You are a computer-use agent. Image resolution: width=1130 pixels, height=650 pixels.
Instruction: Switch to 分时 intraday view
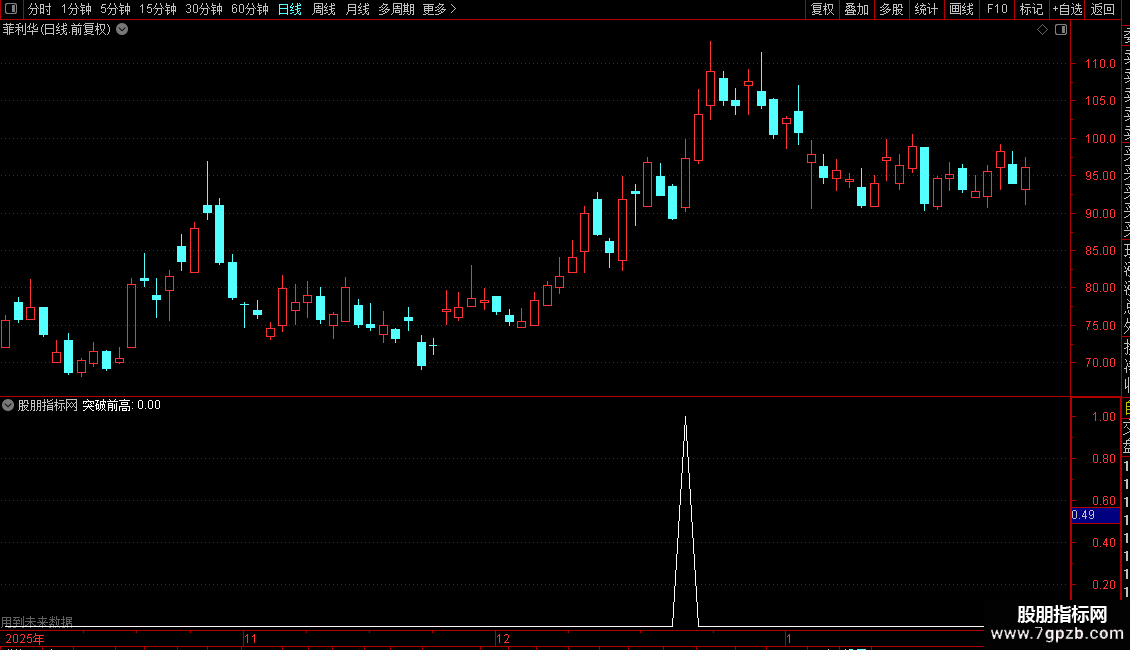tap(40, 9)
